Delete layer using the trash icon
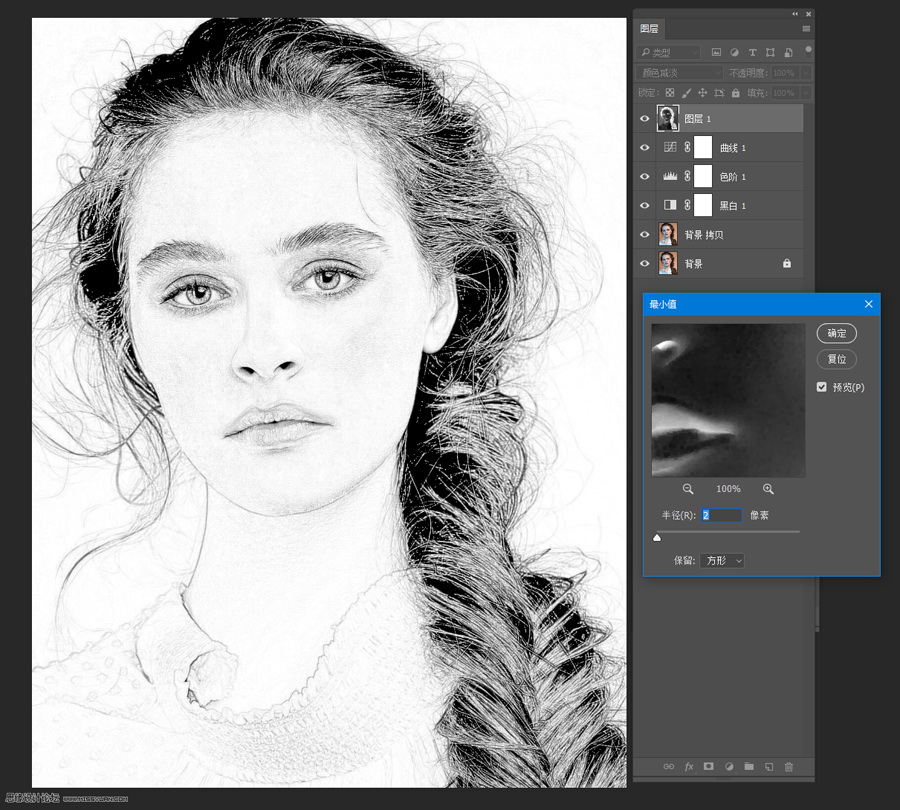900x810 pixels. (788, 767)
